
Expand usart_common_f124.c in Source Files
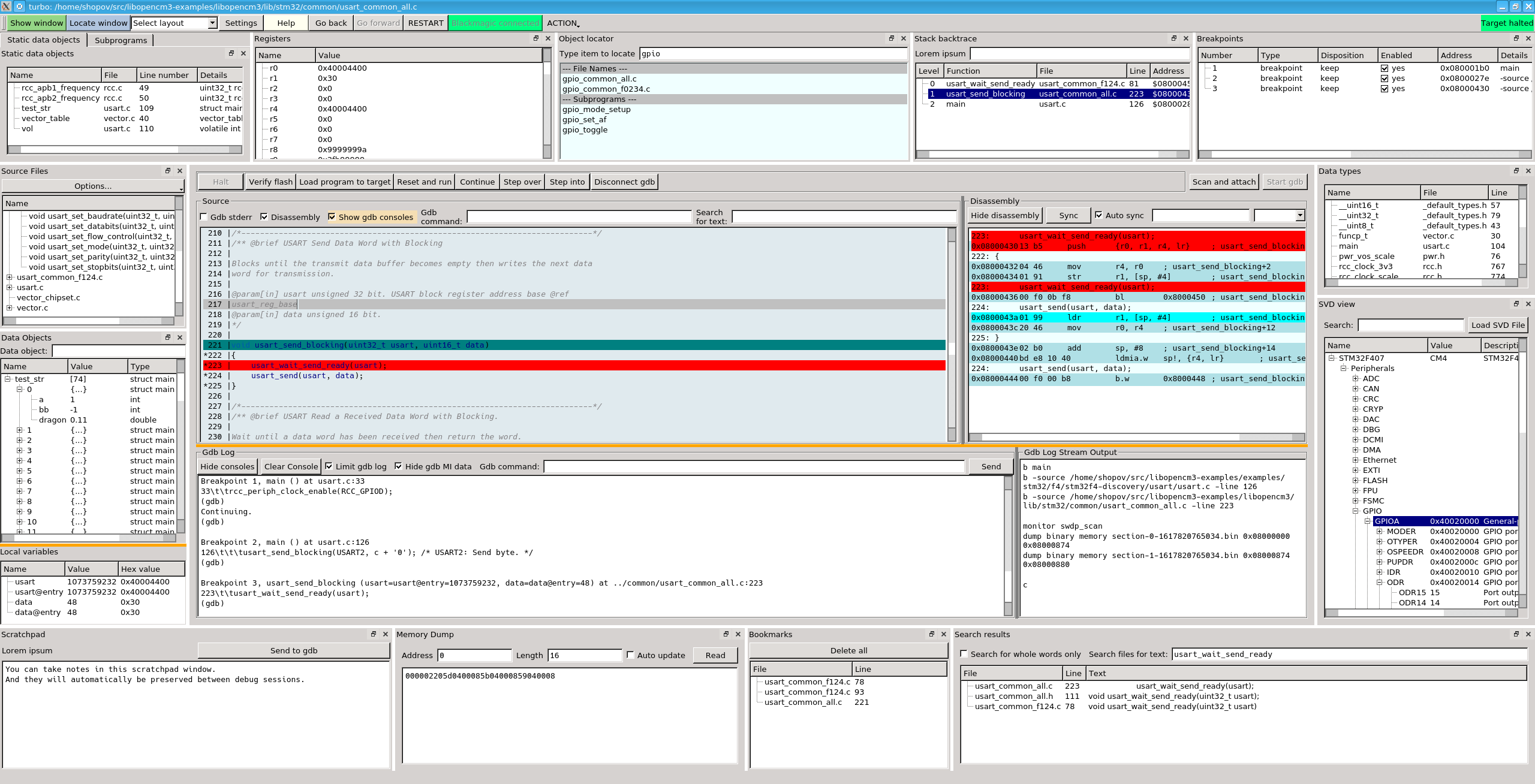click(10, 278)
